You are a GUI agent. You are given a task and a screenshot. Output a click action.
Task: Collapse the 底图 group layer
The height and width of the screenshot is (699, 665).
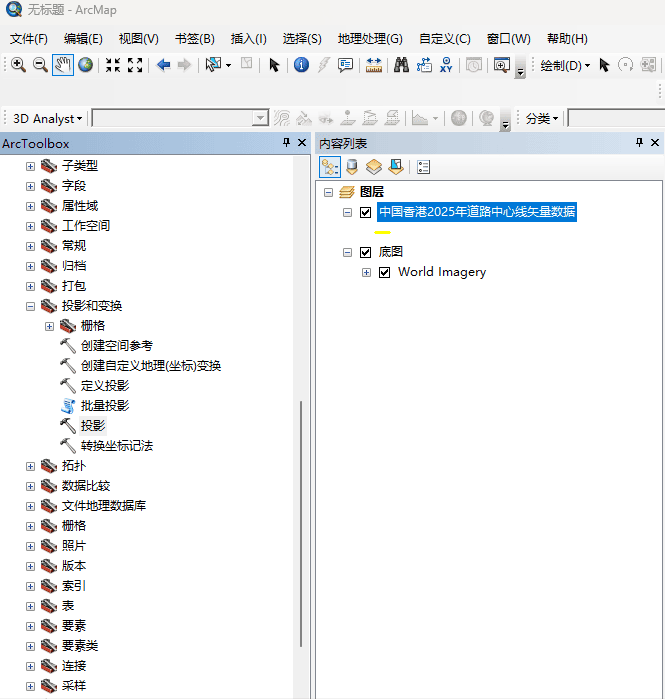(347, 252)
